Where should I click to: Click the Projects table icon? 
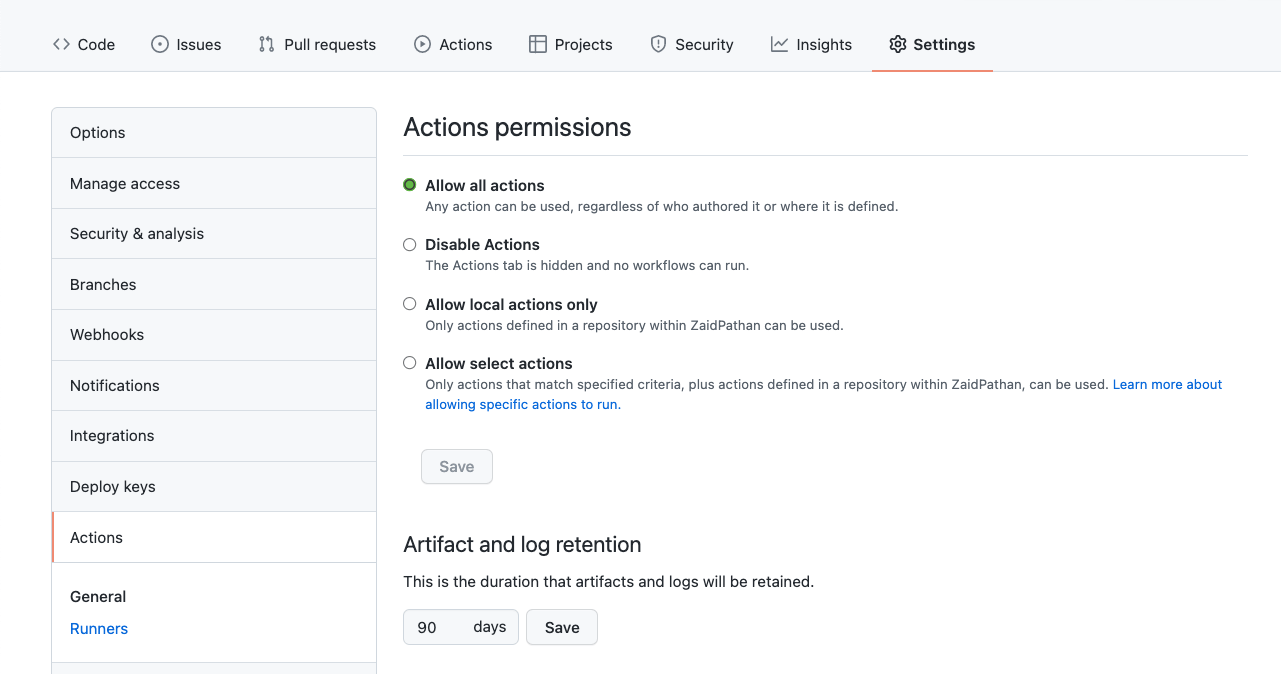coord(538,44)
